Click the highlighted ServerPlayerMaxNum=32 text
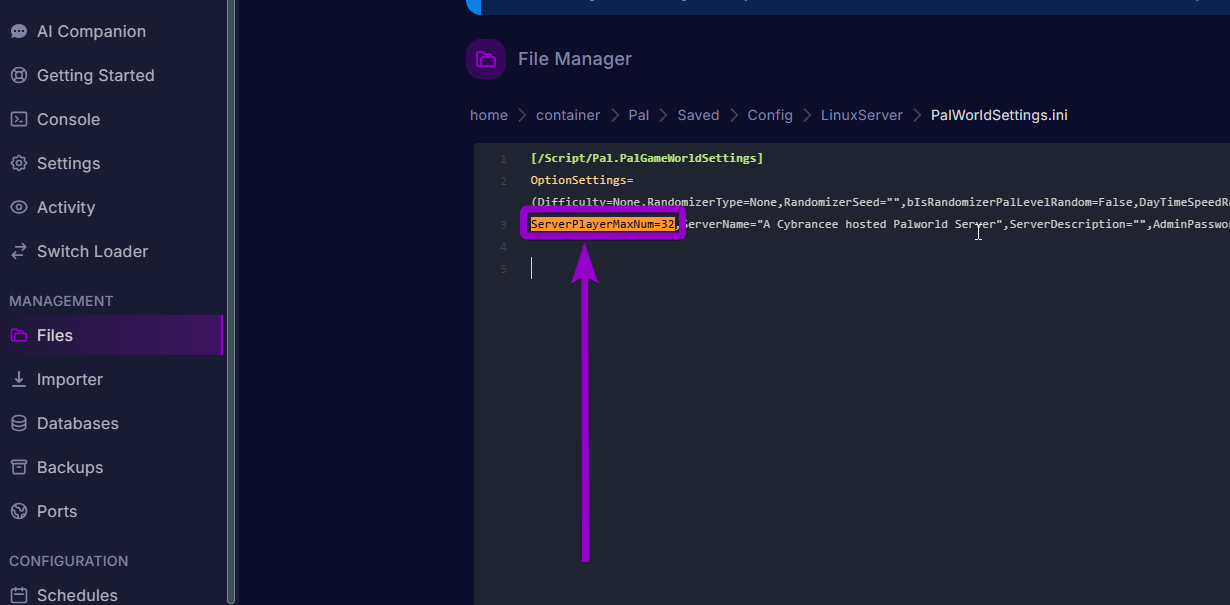1230x605 pixels. (603, 224)
